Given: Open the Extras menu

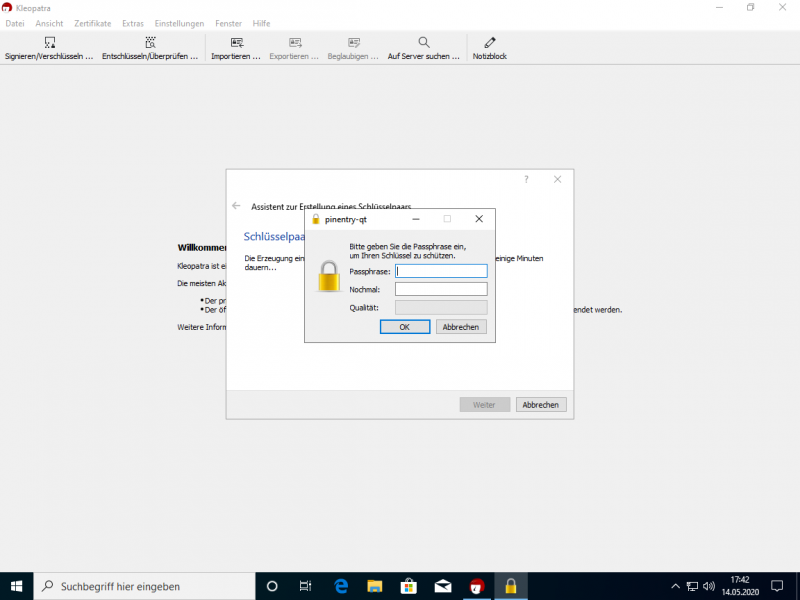Looking at the screenshot, I should (x=132, y=23).
